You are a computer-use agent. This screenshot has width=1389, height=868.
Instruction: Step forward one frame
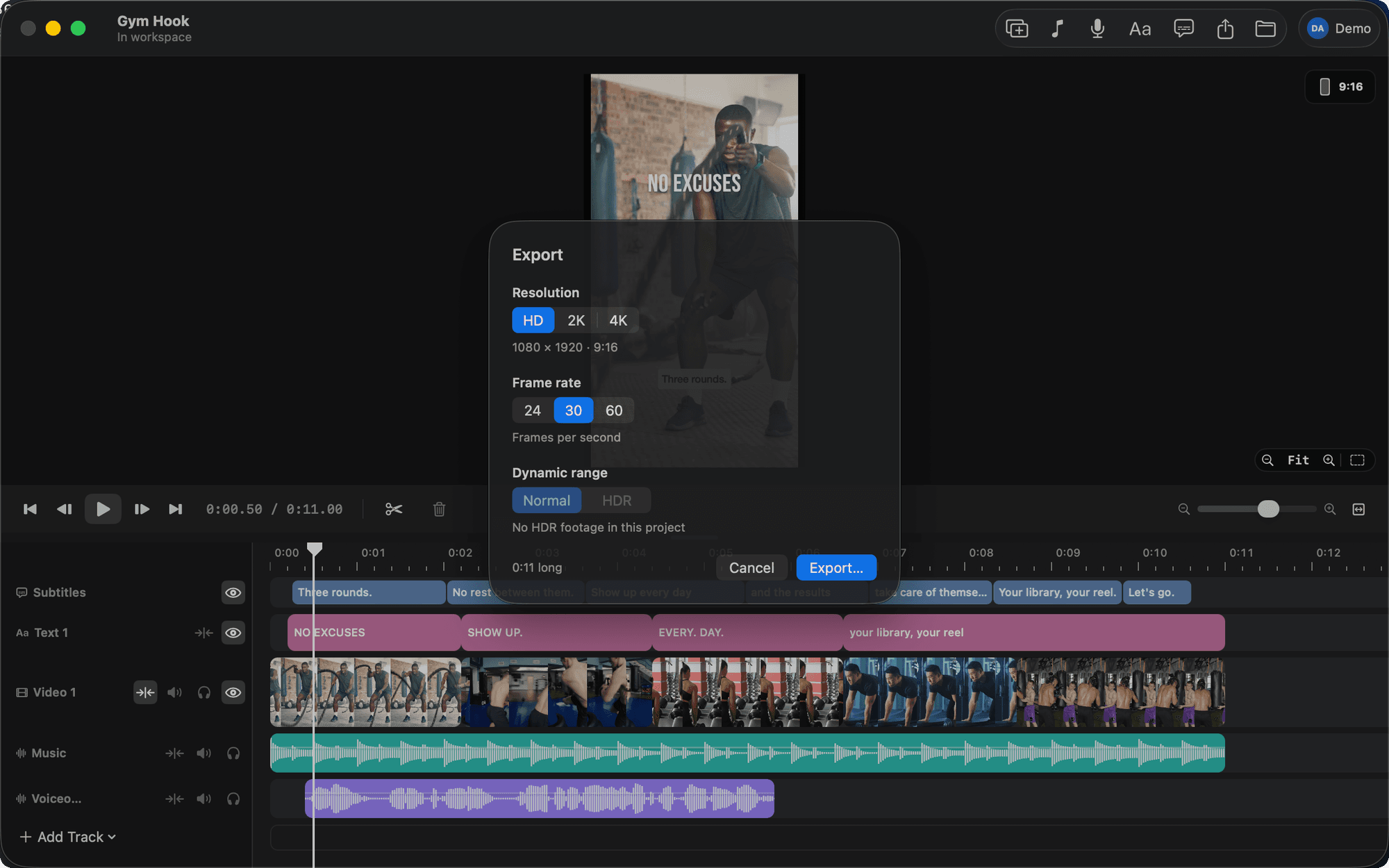[x=142, y=509]
